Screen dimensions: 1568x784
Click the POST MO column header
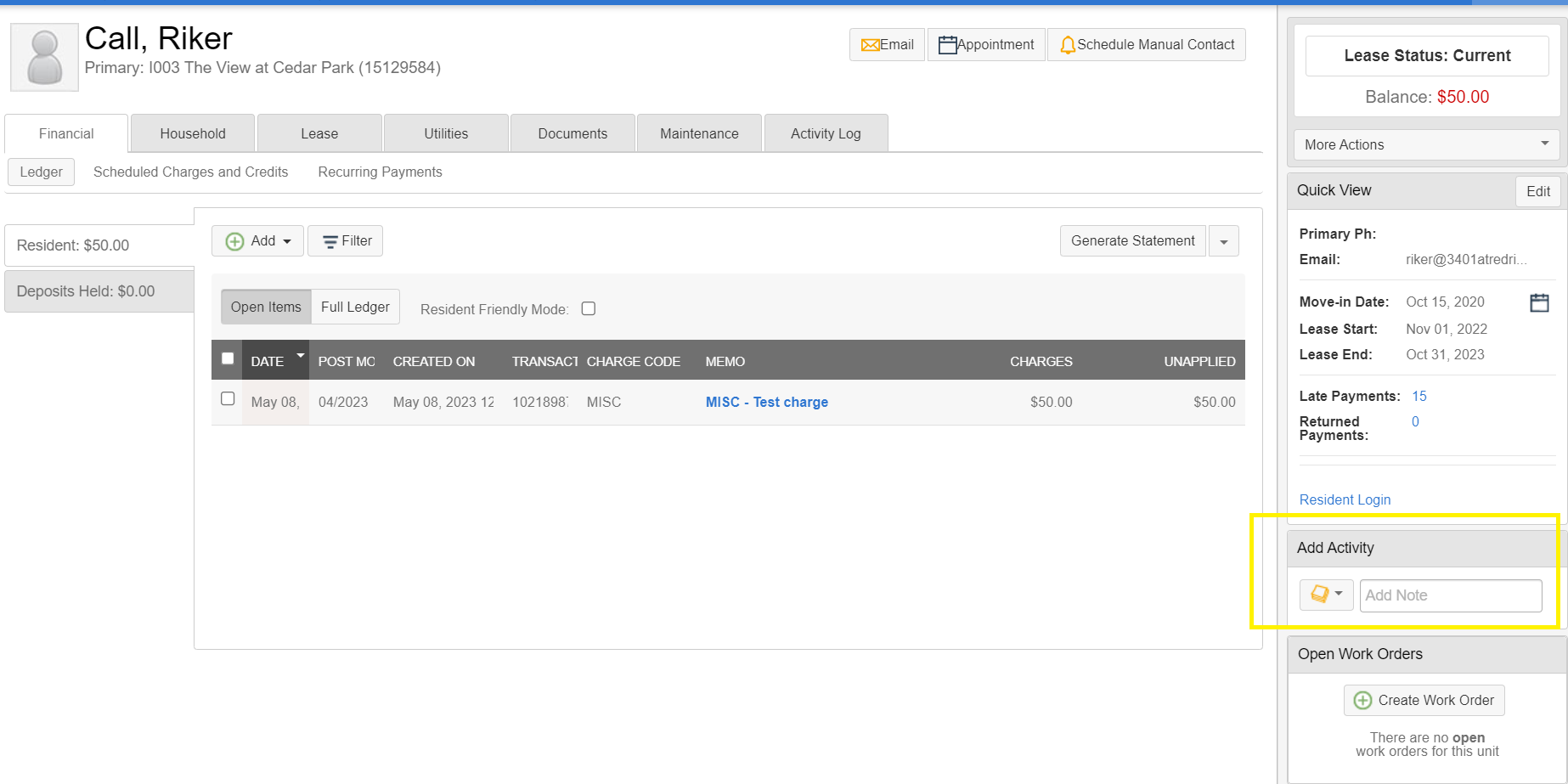[x=347, y=362]
